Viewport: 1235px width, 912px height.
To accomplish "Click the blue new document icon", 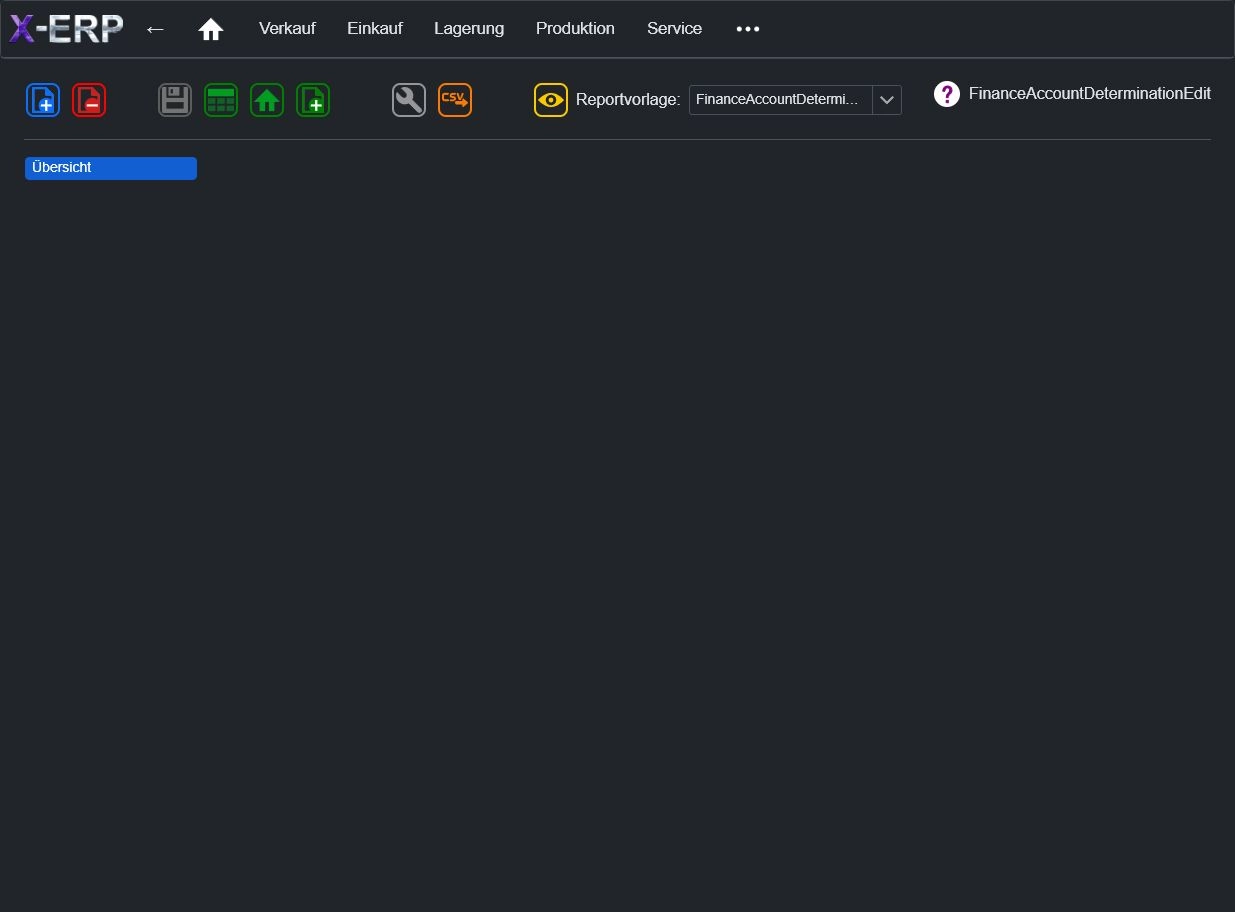I will coord(43,100).
